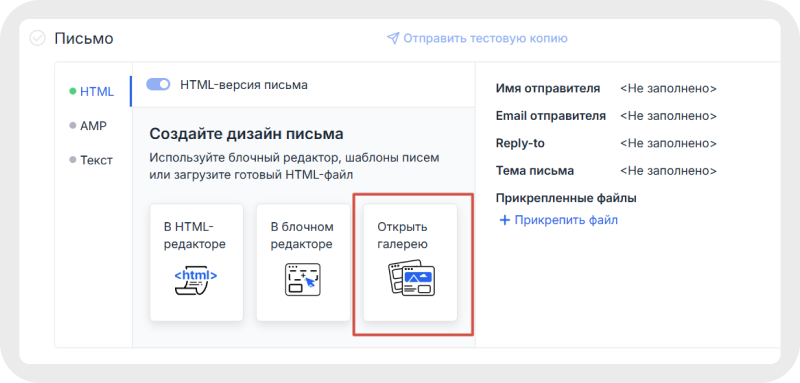This screenshot has height=383, width=800.
Task: Click the green dot beside HTML
Action: pos(72,92)
